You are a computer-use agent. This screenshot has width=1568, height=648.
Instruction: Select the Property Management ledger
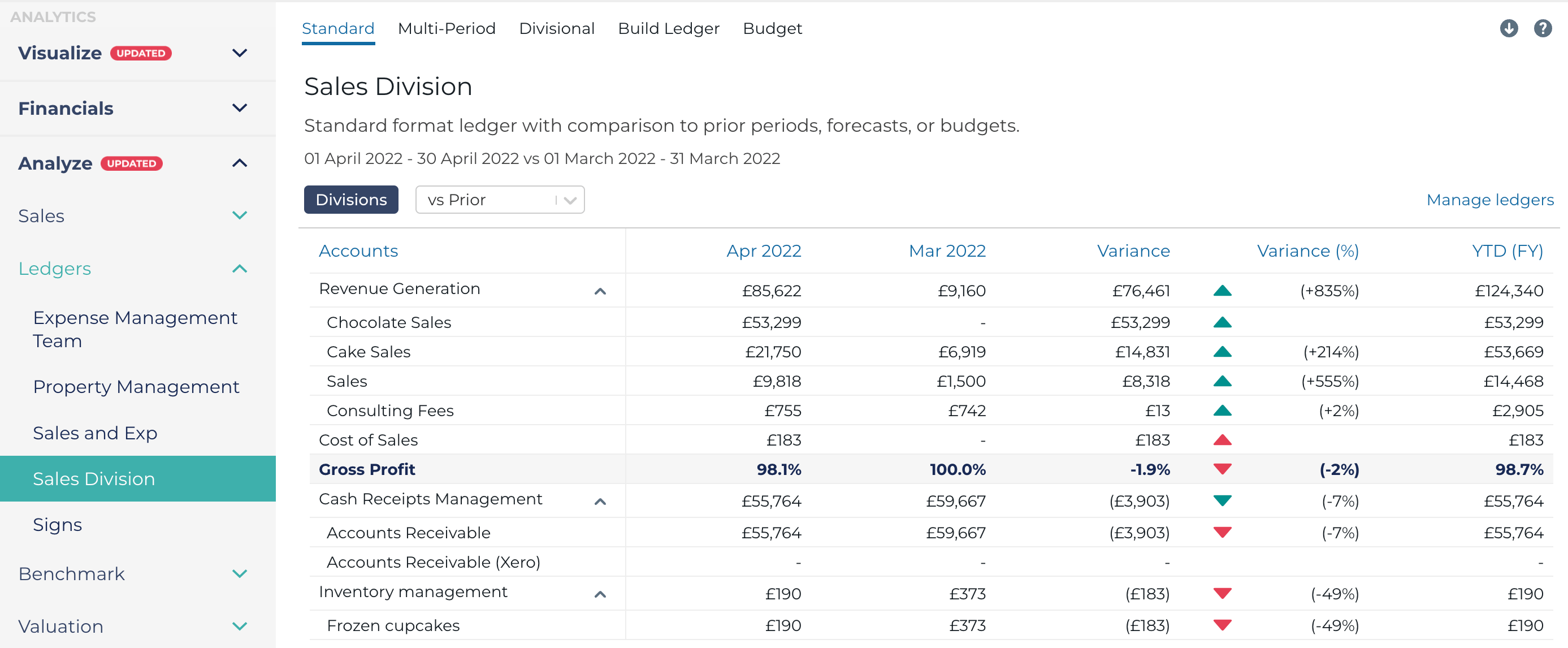136,386
